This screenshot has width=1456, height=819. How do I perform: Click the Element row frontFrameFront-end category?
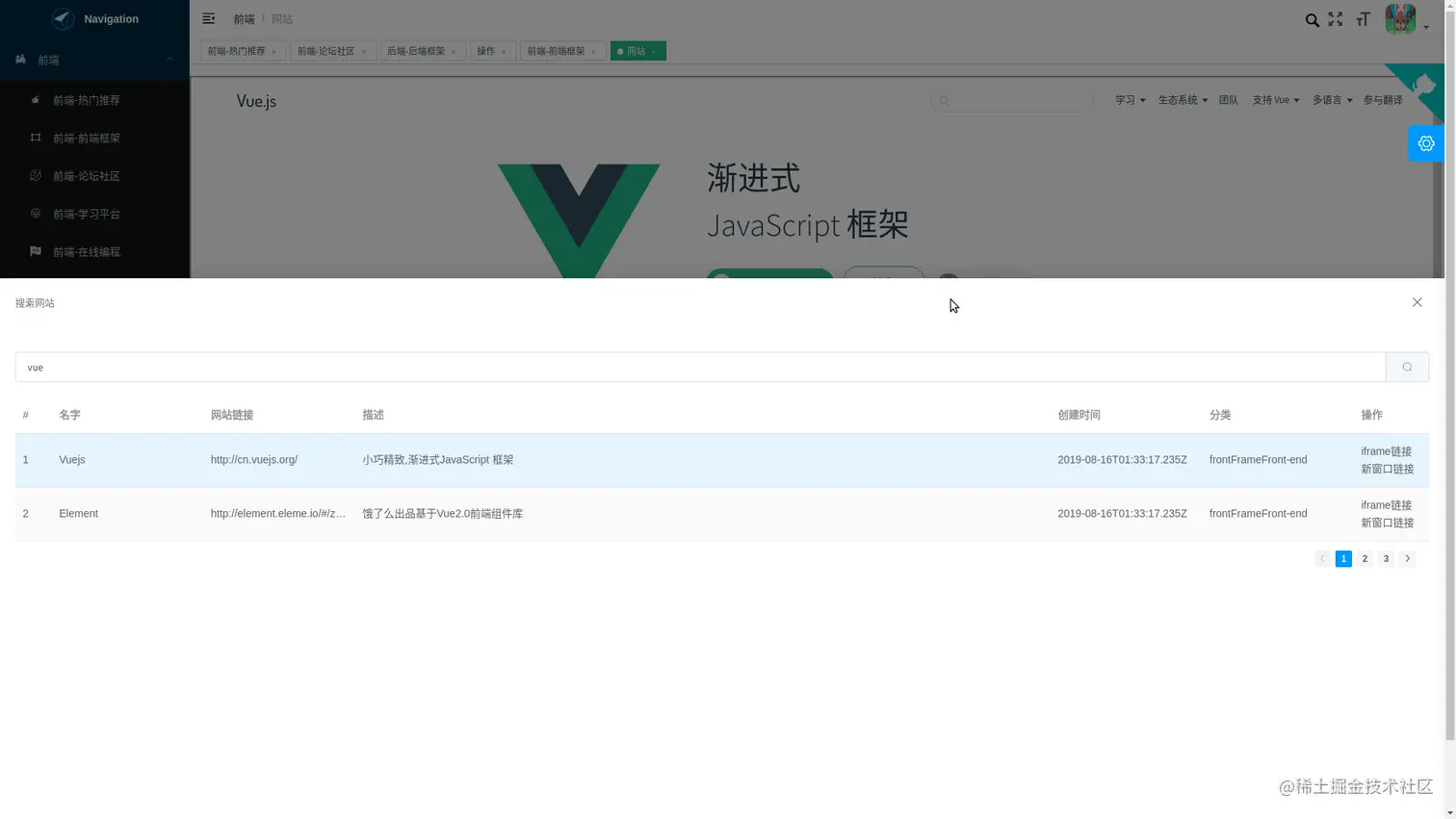coord(1258,514)
